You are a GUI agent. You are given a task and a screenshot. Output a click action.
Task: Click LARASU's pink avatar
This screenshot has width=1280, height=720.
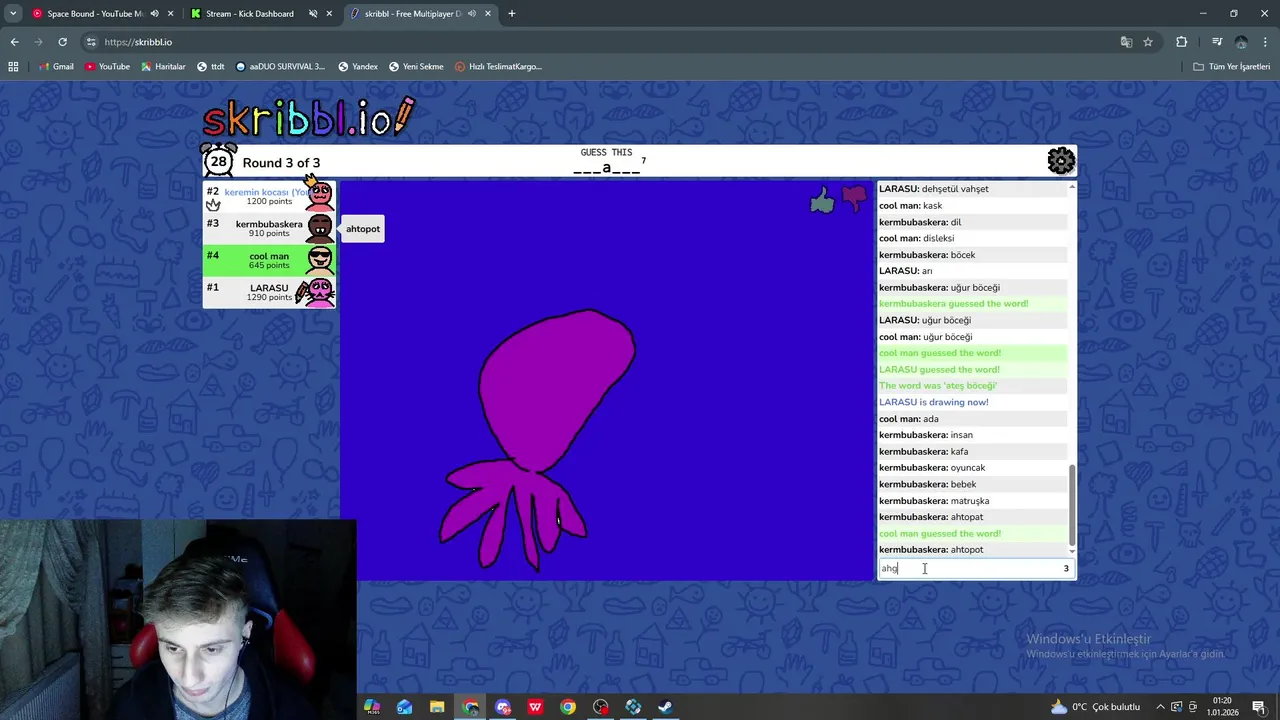320,292
